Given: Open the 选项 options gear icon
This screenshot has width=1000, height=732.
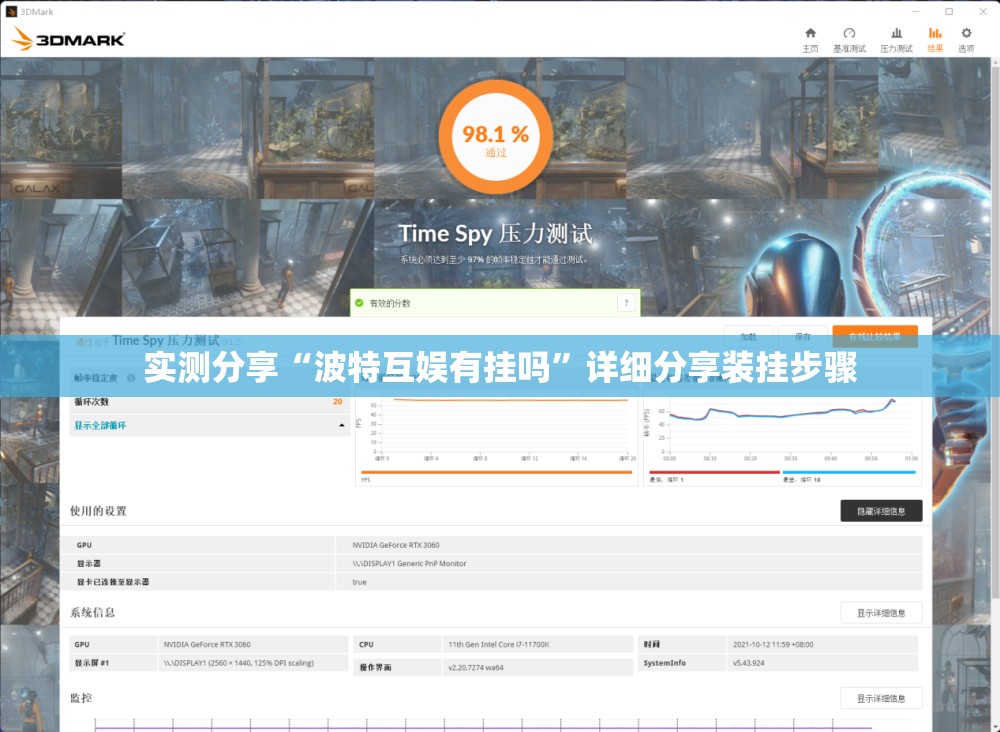Looking at the screenshot, I should (966, 33).
